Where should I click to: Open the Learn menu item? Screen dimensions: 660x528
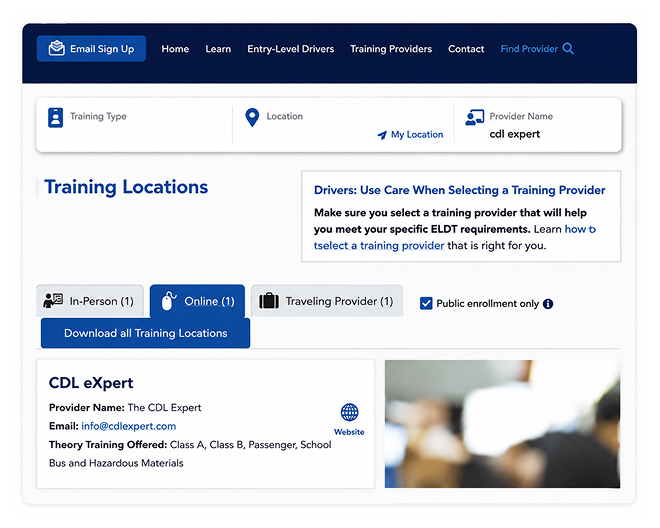tap(218, 49)
